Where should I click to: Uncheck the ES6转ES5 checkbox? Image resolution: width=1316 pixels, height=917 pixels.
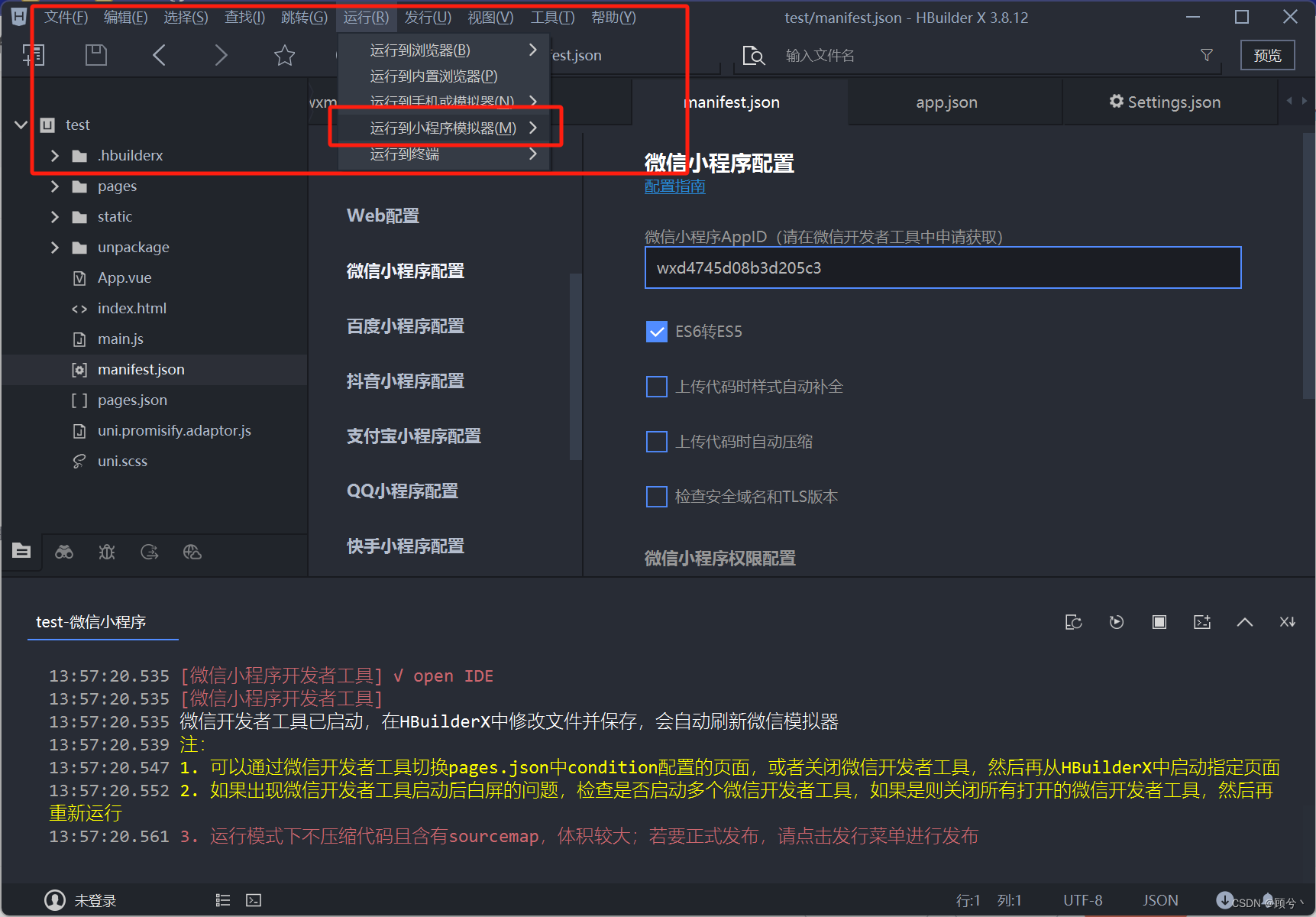click(x=657, y=332)
